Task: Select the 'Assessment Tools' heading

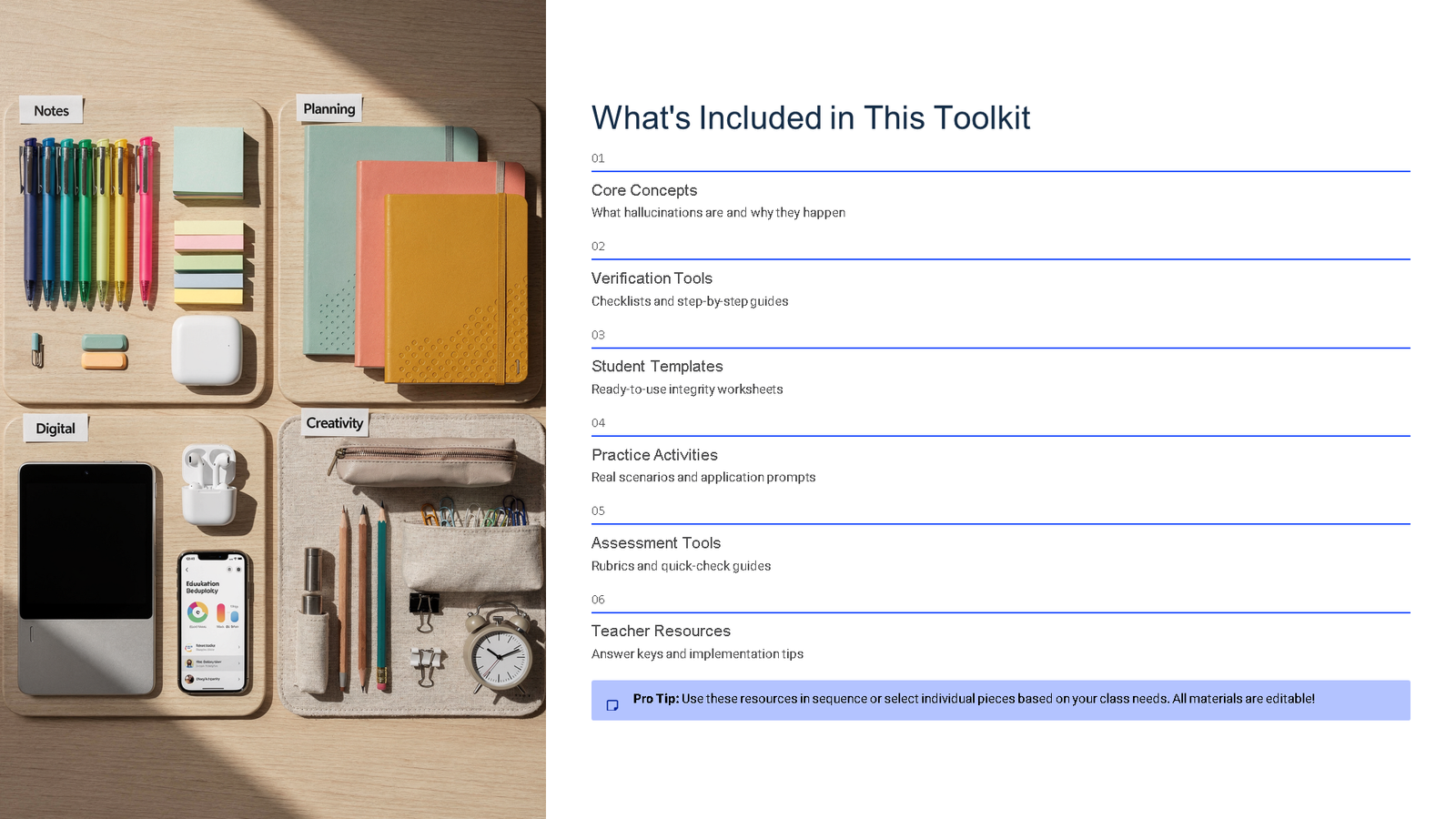Action: pyautogui.click(x=655, y=543)
